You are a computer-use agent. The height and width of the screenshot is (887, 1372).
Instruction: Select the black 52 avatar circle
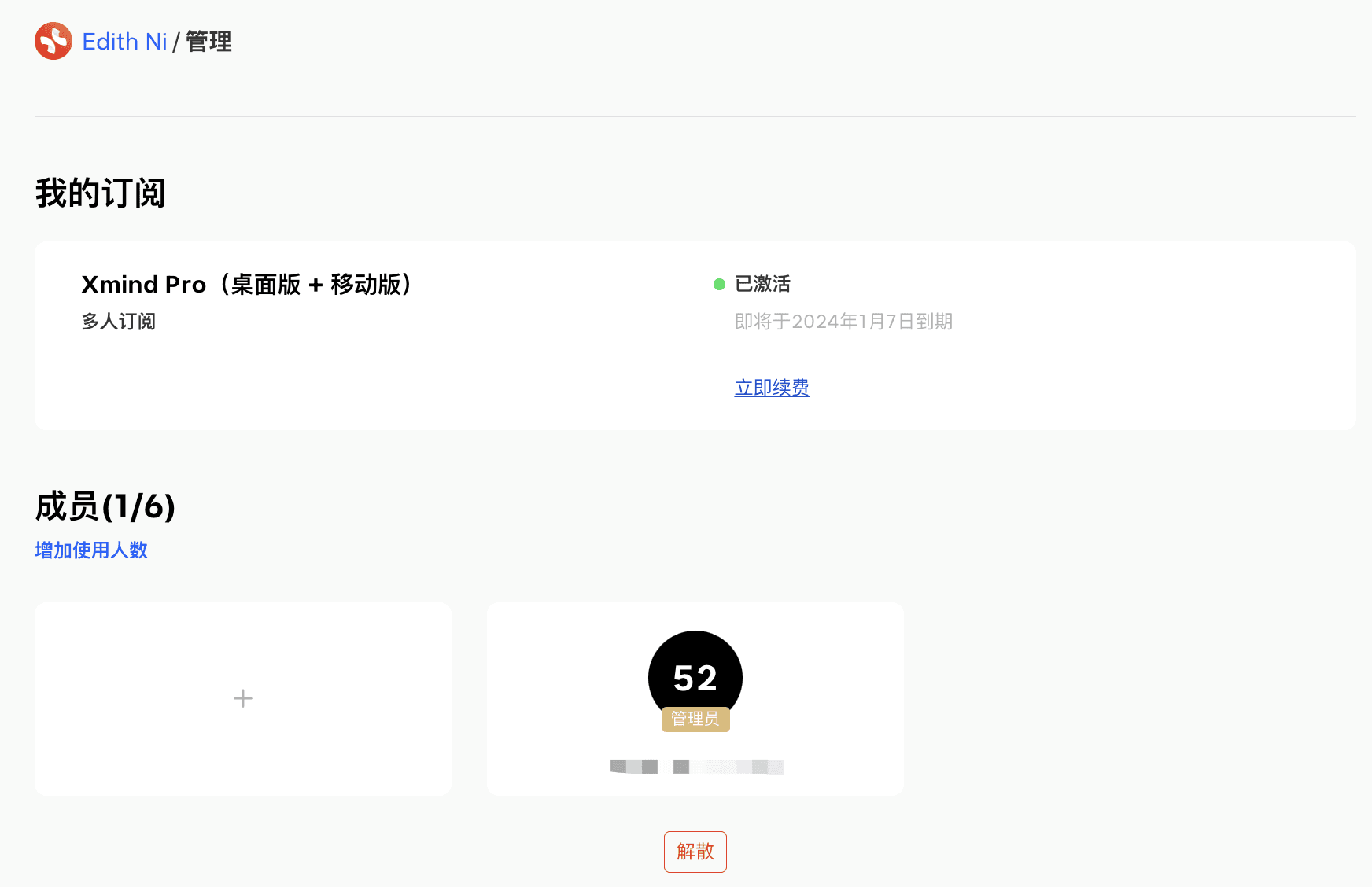695,674
